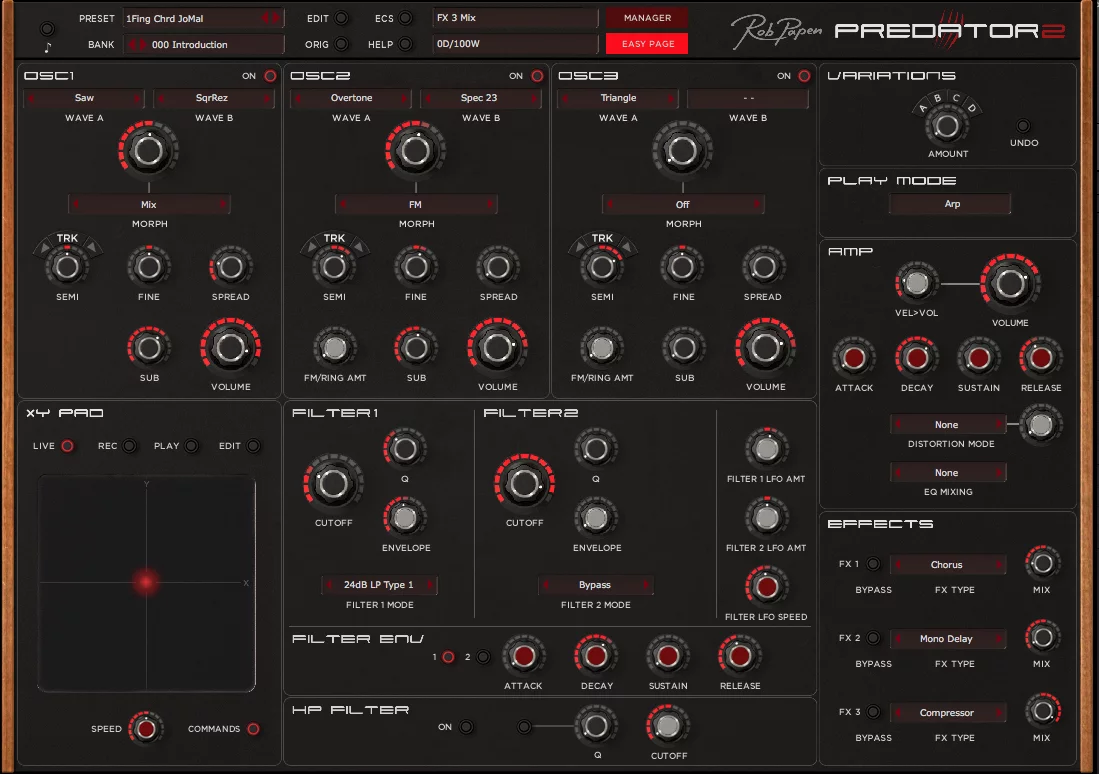Toggle the XY Pad COMMANDS button
The height and width of the screenshot is (774, 1099).
pos(254,729)
